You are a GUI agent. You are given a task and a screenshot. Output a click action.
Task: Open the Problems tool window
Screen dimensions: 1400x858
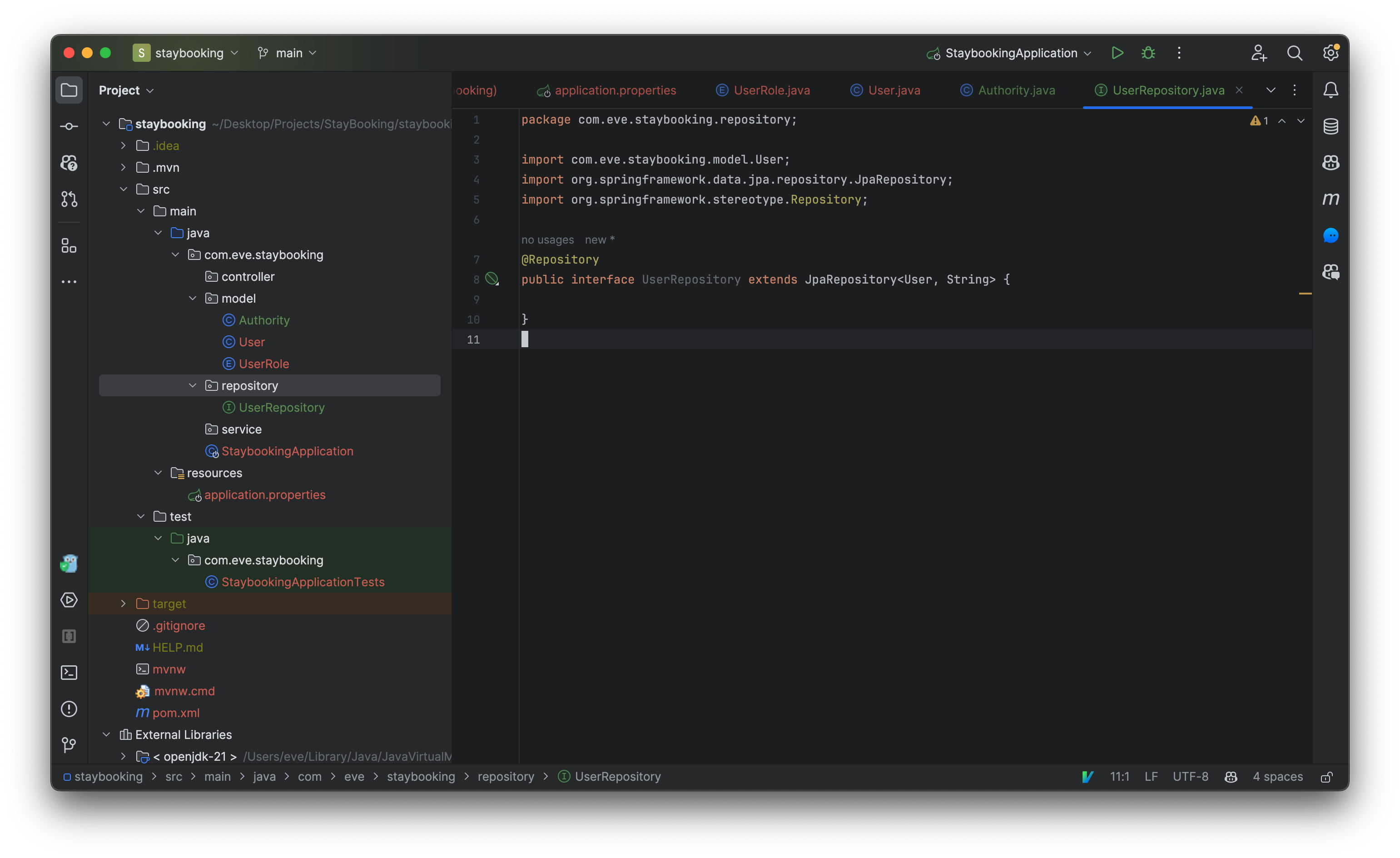[69, 709]
